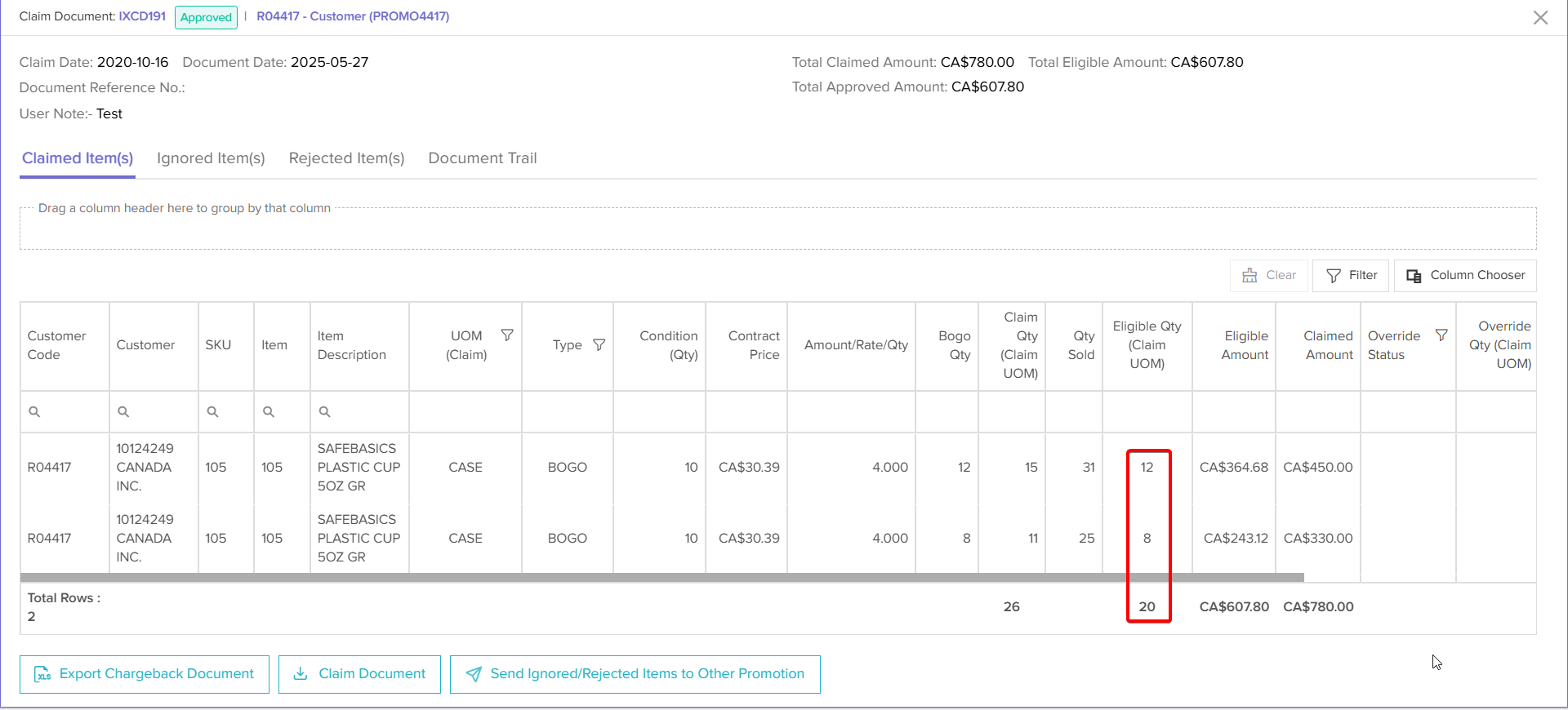Download the Claim Document
1568x710 pixels.
tap(359, 674)
